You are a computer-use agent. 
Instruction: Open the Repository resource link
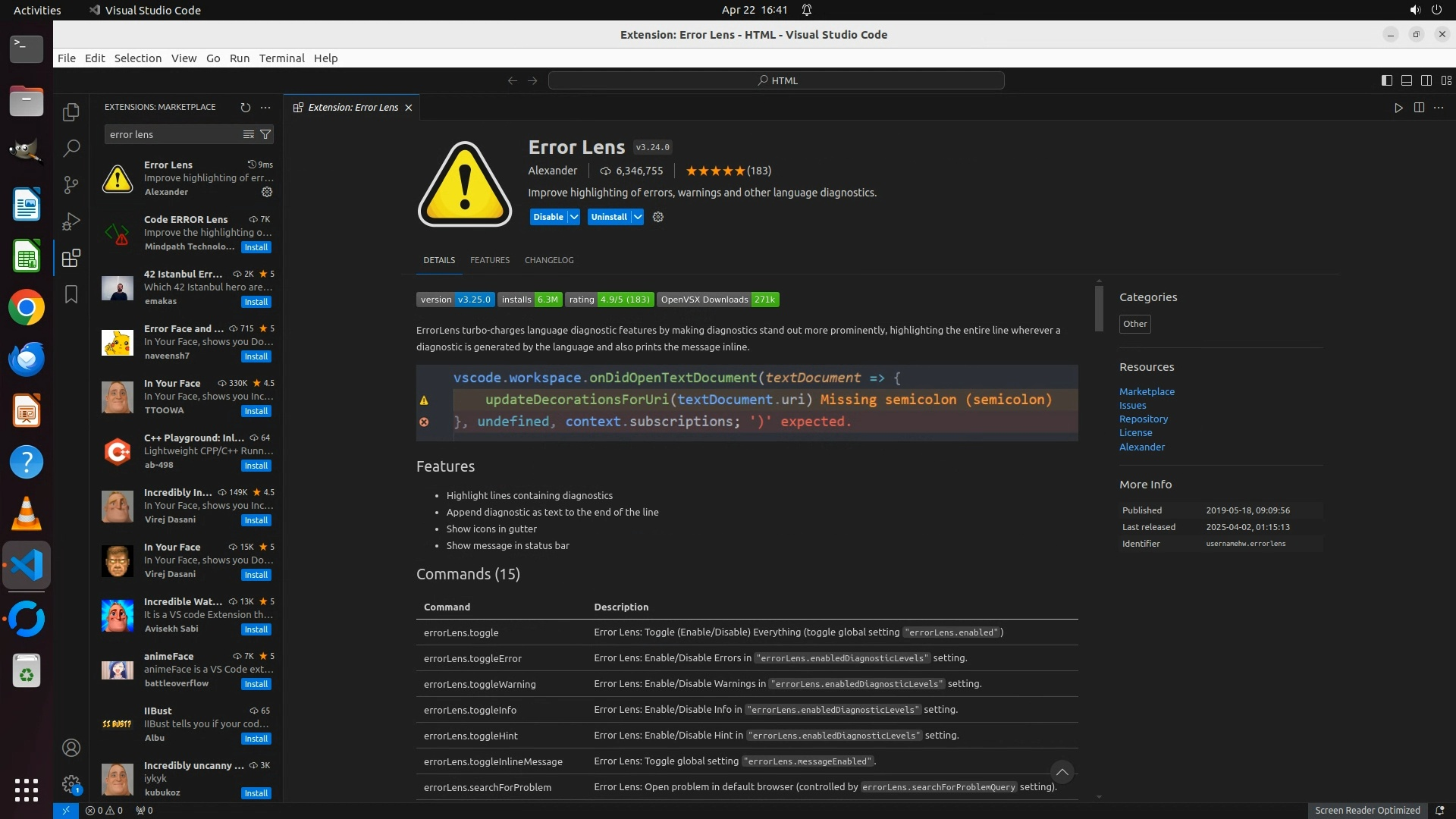coord(1144,419)
